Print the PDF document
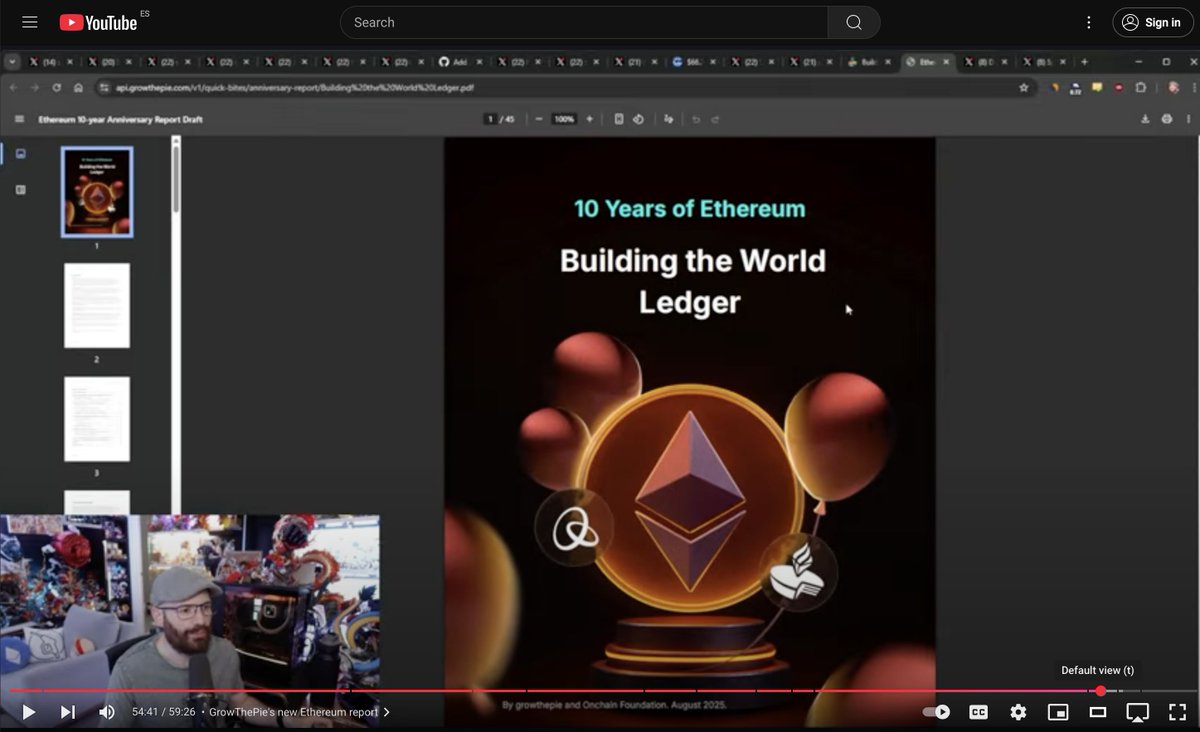This screenshot has height=732, width=1200. click(x=1165, y=118)
